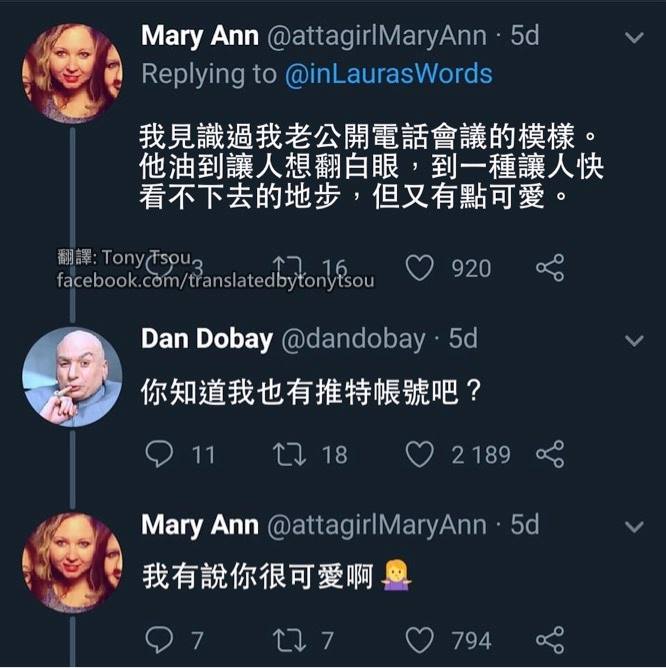Share Dan Dobay's tweet

pos(550,454)
